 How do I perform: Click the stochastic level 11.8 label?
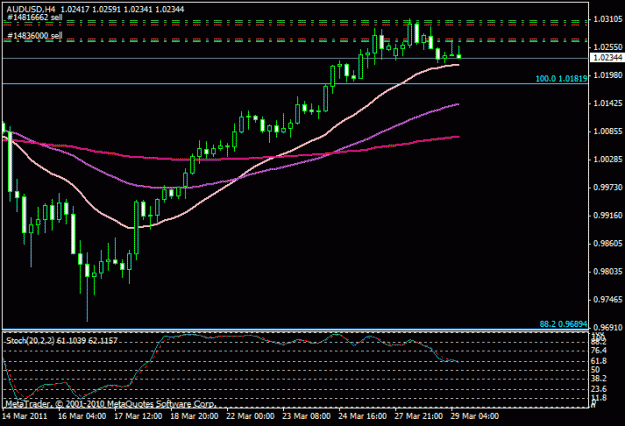599,398
